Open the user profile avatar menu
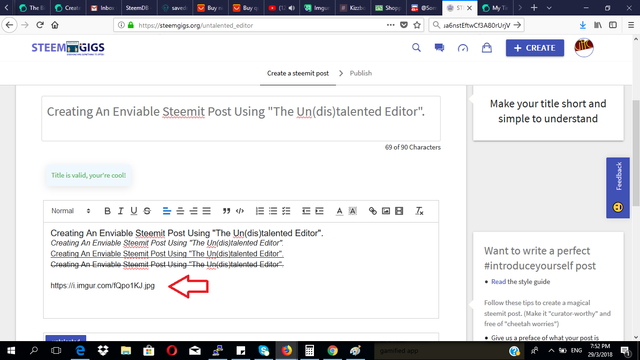 (584, 48)
